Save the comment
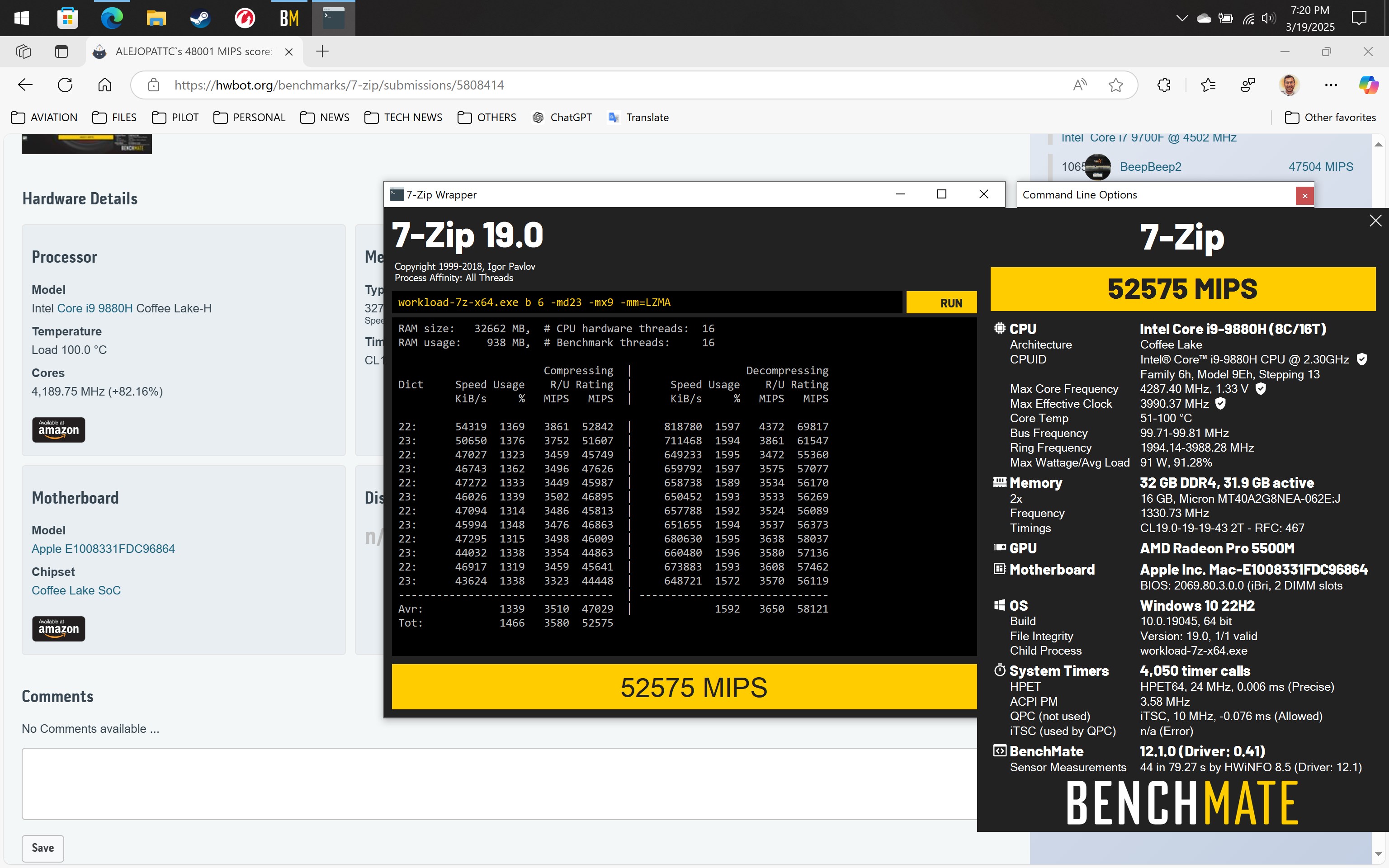The width and height of the screenshot is (1389, 868). (x=43, y=848)
